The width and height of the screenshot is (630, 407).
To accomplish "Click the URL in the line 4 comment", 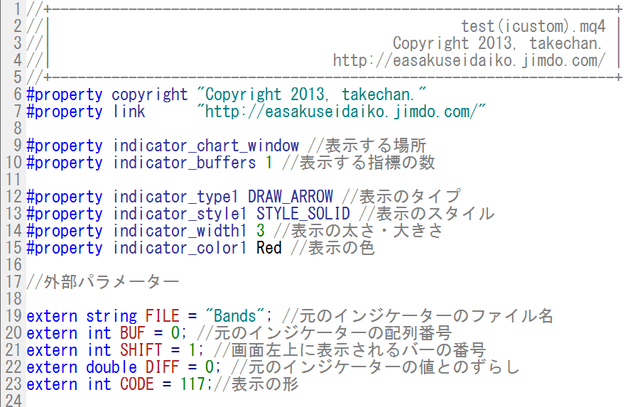I will click(469, 61).
